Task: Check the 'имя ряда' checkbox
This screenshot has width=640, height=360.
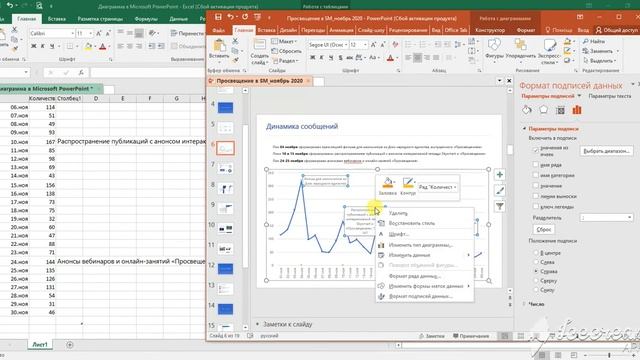Action: [536, 164]
